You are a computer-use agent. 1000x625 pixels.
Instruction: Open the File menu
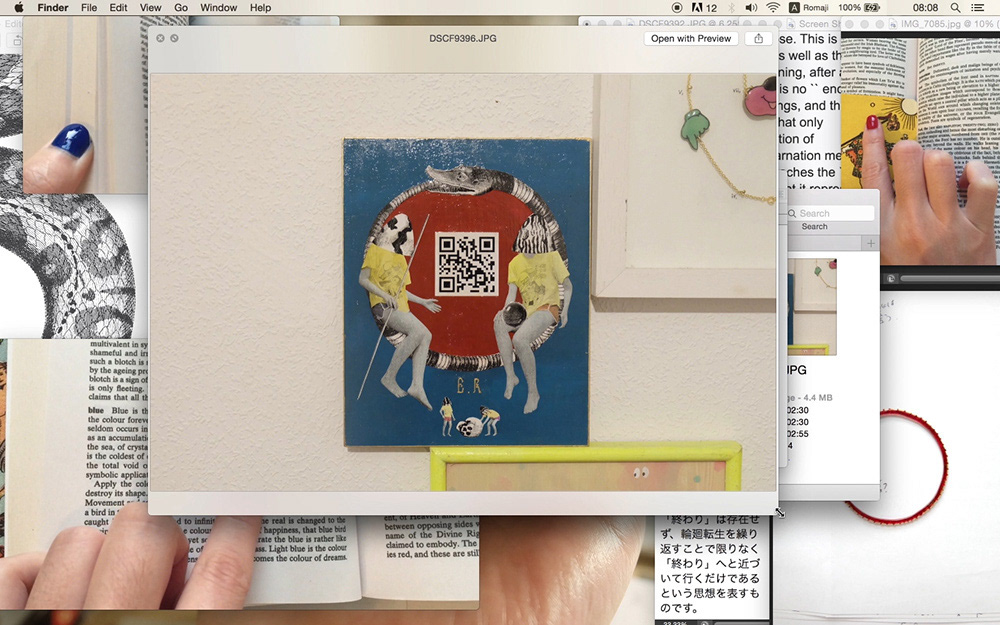89,8
